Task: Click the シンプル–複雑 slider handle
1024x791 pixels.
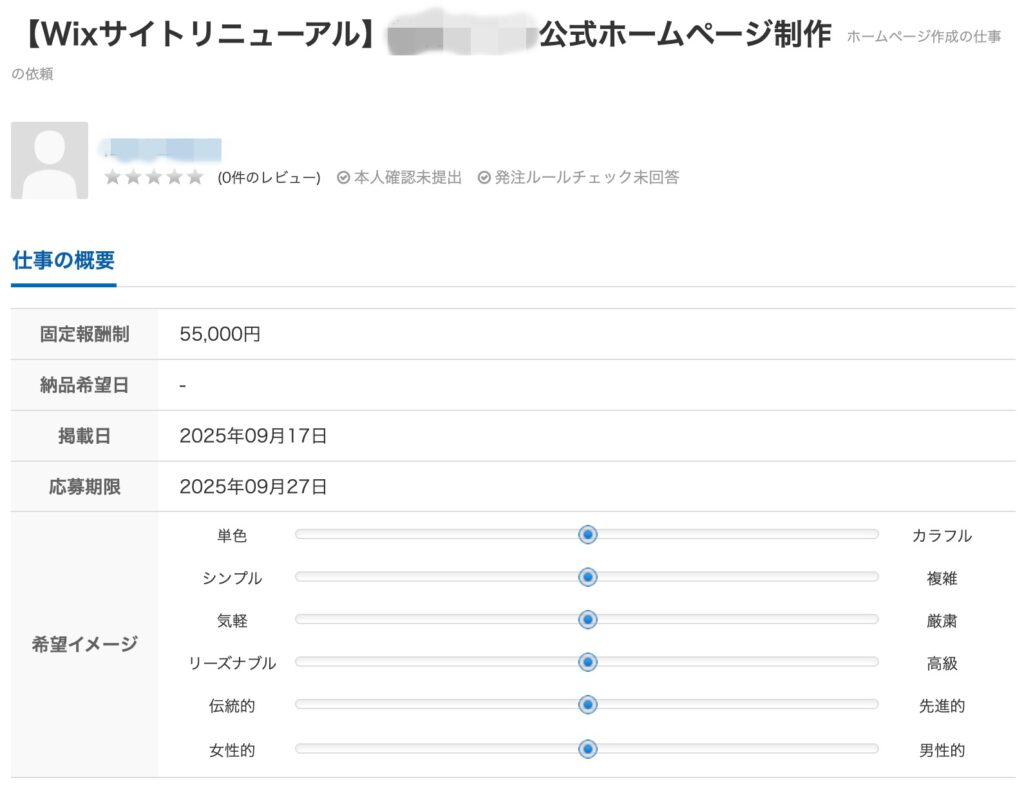Action: 588,577
